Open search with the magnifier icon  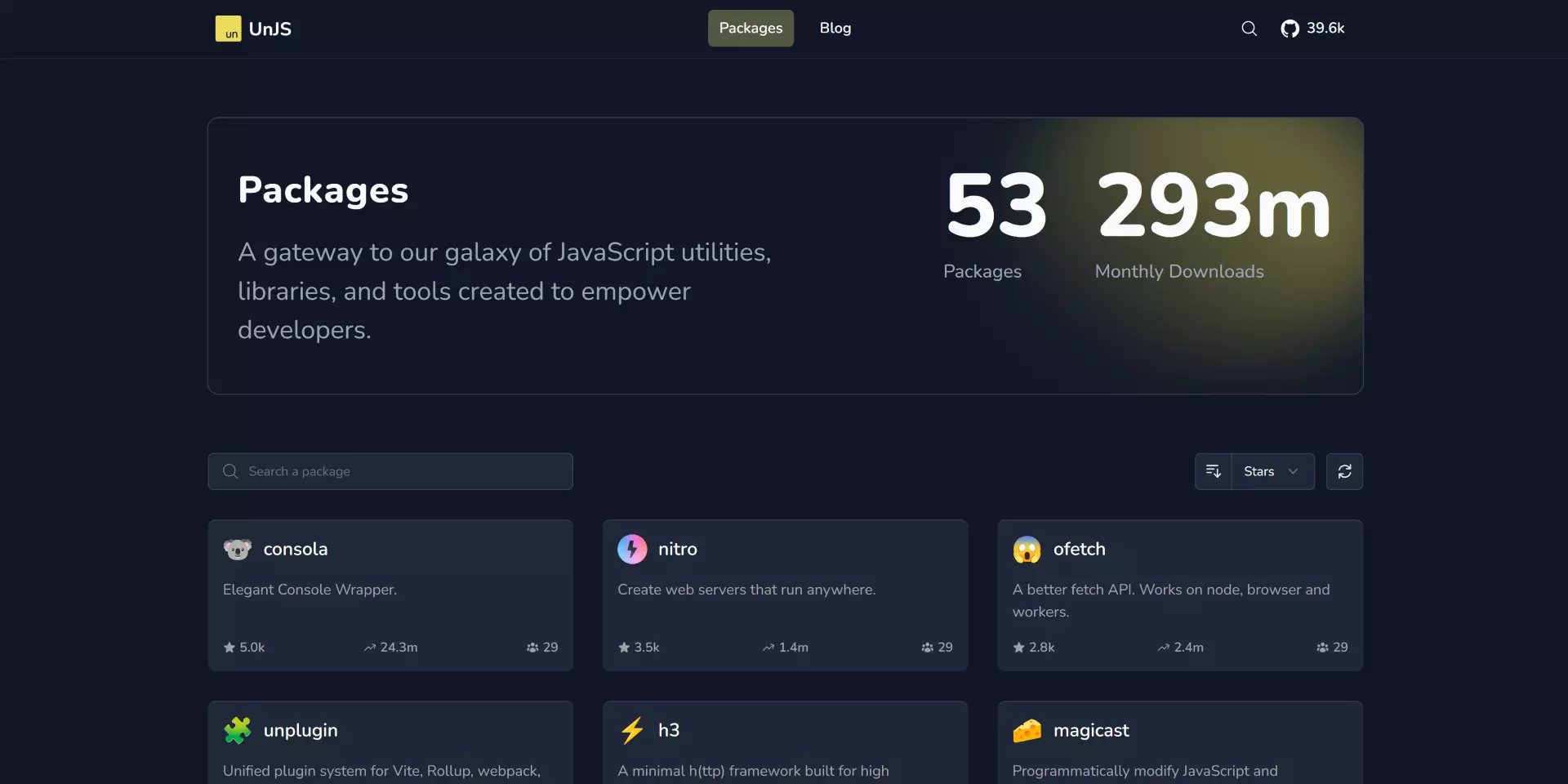(1249, 29)
